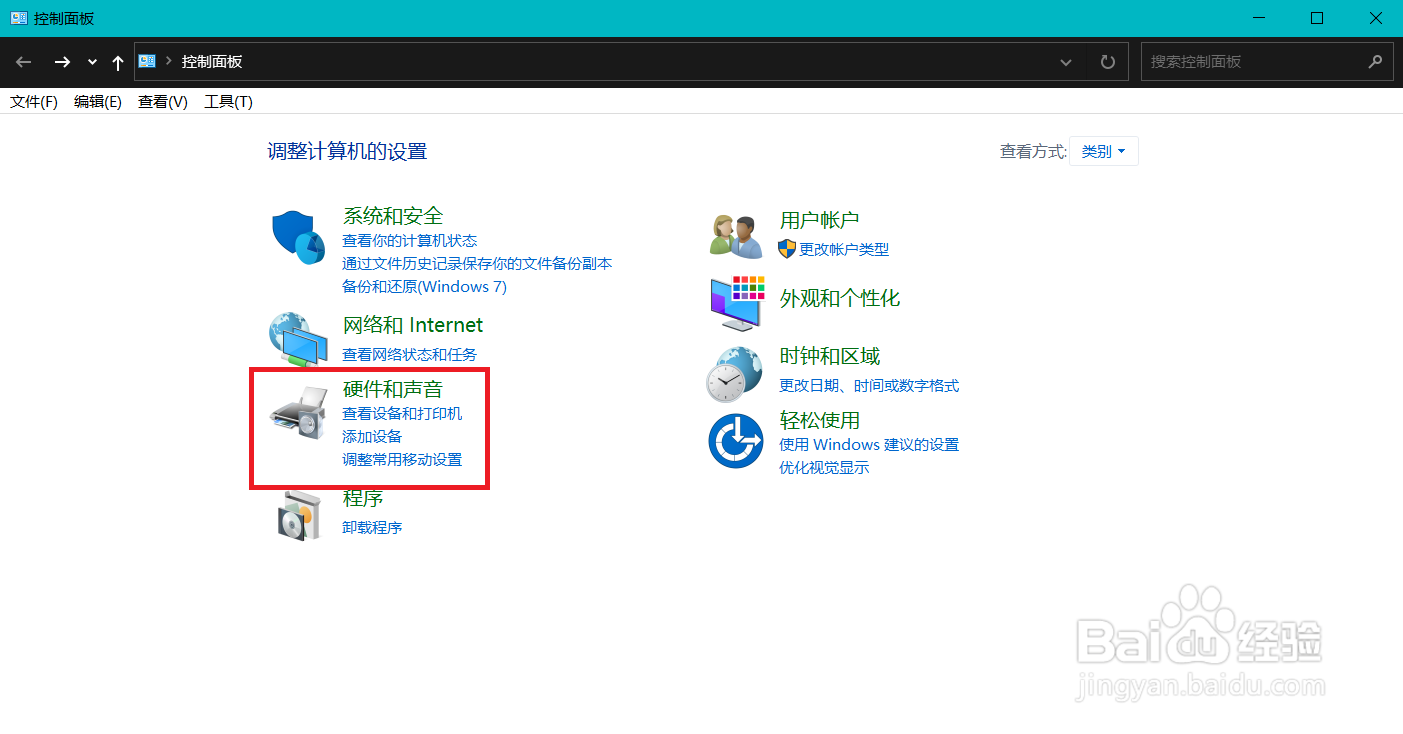Viewport: 1403px width, 734px height.
Task: Open 查看设备和打印机
Action: pyautogui.click(x=404, y=413)
